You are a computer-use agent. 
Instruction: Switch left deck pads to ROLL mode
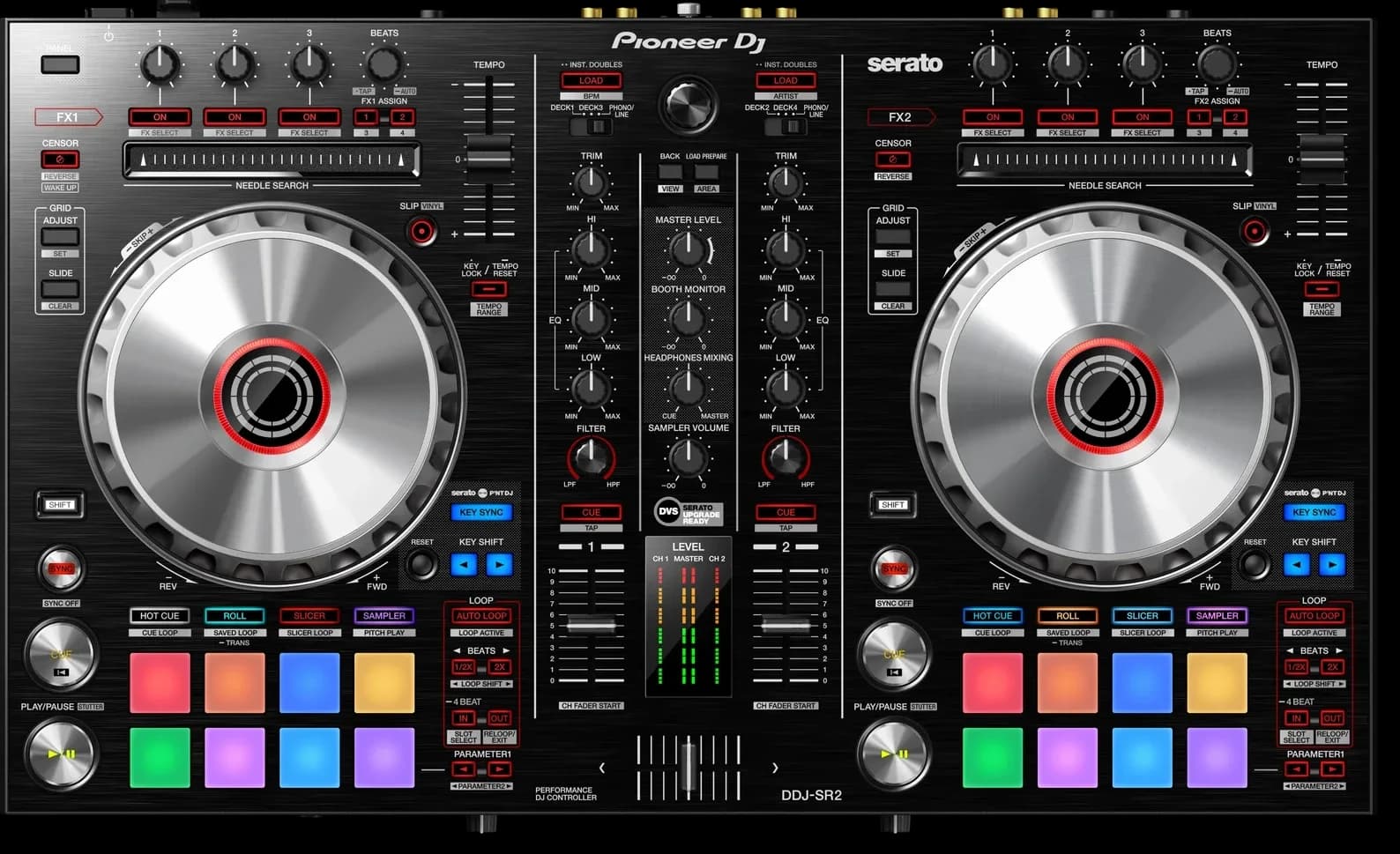tap(235, 616)
